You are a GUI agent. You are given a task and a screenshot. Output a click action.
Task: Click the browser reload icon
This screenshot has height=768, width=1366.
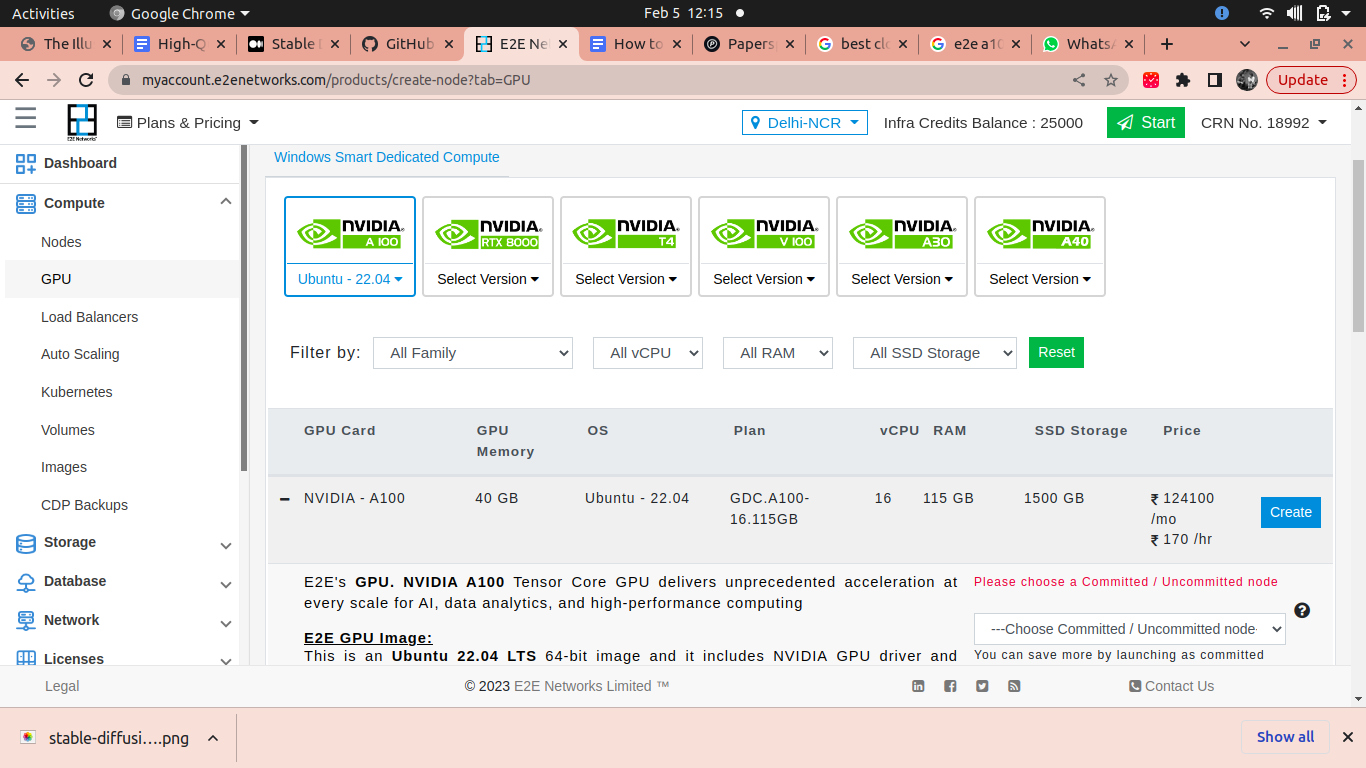click(x=86, y=80)
